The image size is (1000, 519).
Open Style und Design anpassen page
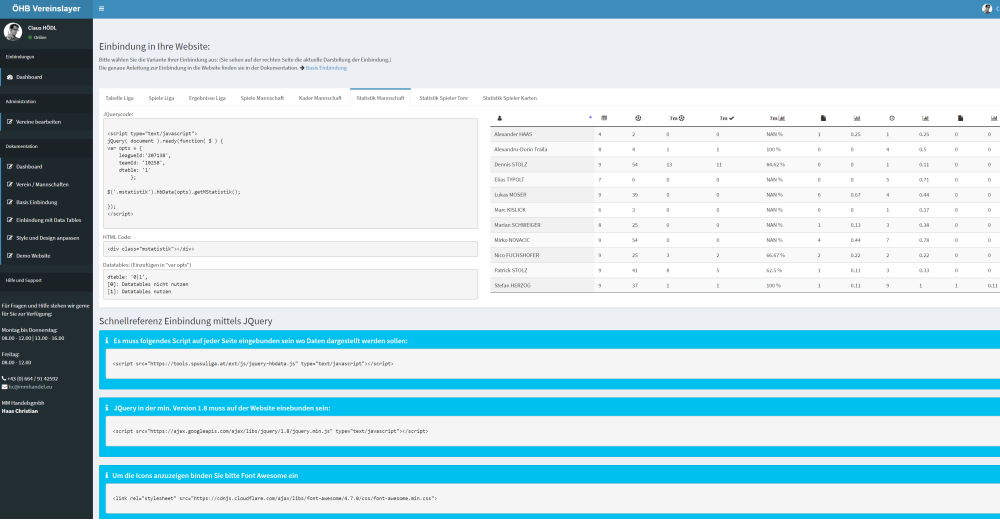(46, 238)
